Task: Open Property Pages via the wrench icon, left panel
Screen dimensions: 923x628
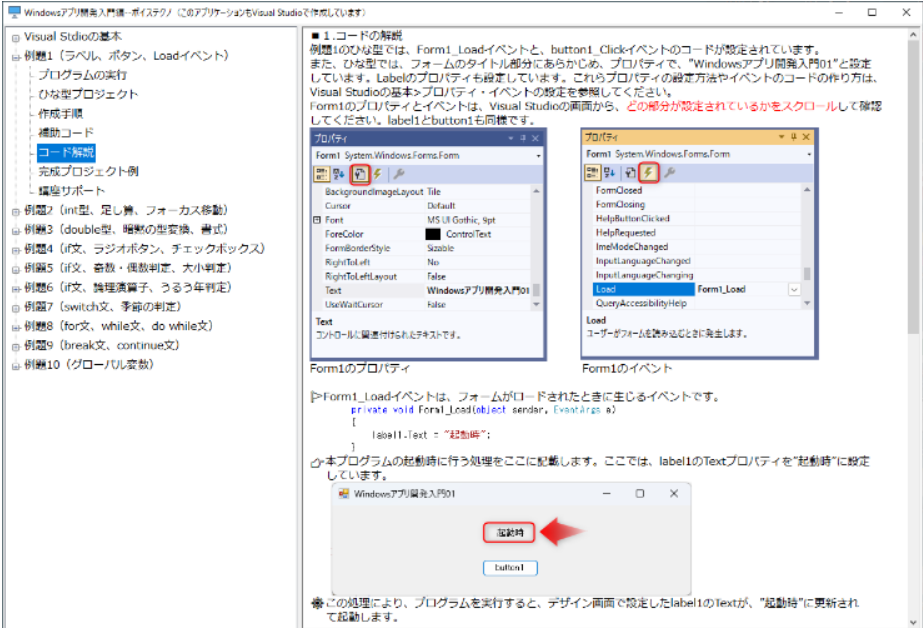Action: pos(398,173)
